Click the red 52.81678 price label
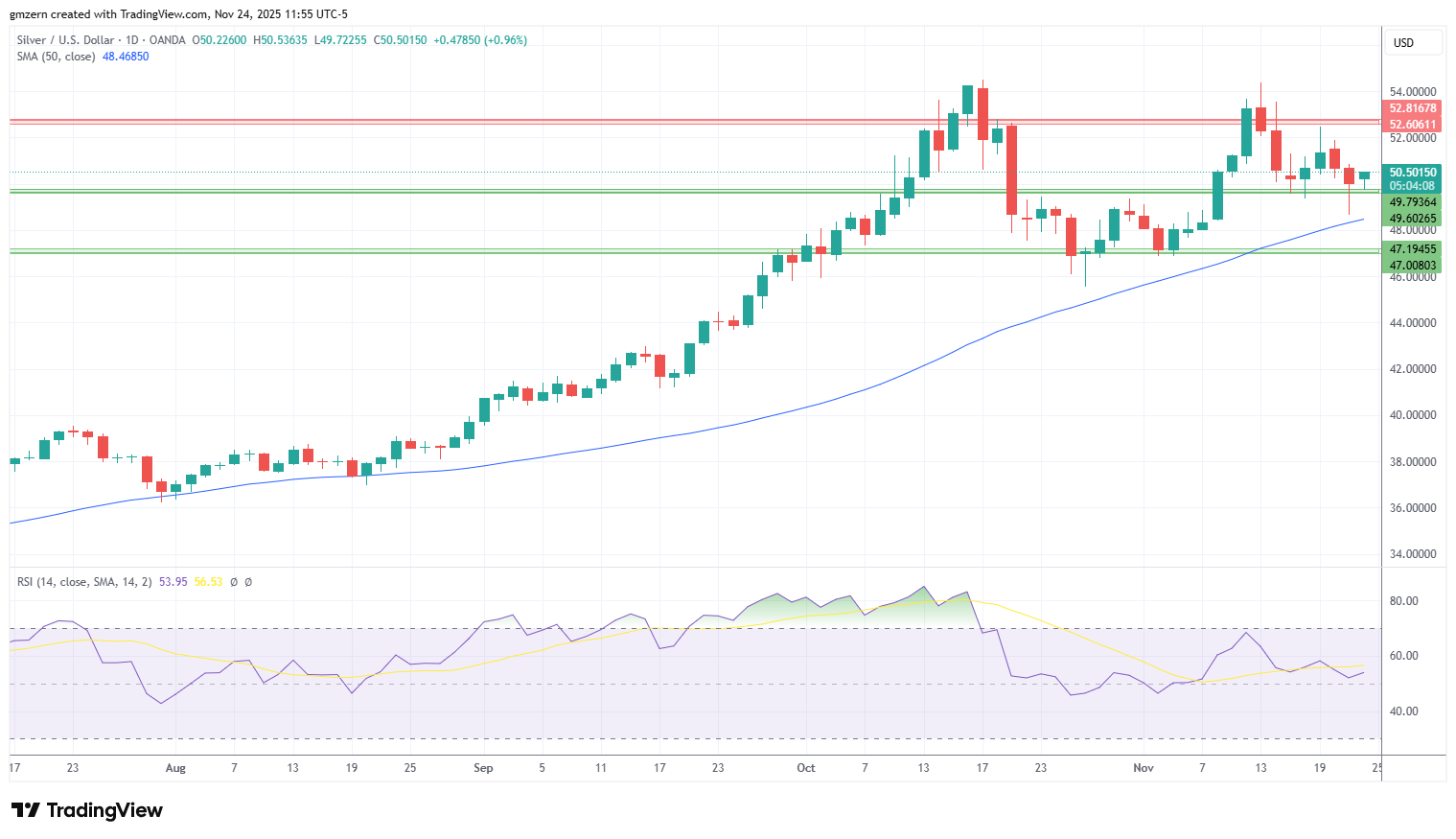The image size is (1456, 839). 1413,108
